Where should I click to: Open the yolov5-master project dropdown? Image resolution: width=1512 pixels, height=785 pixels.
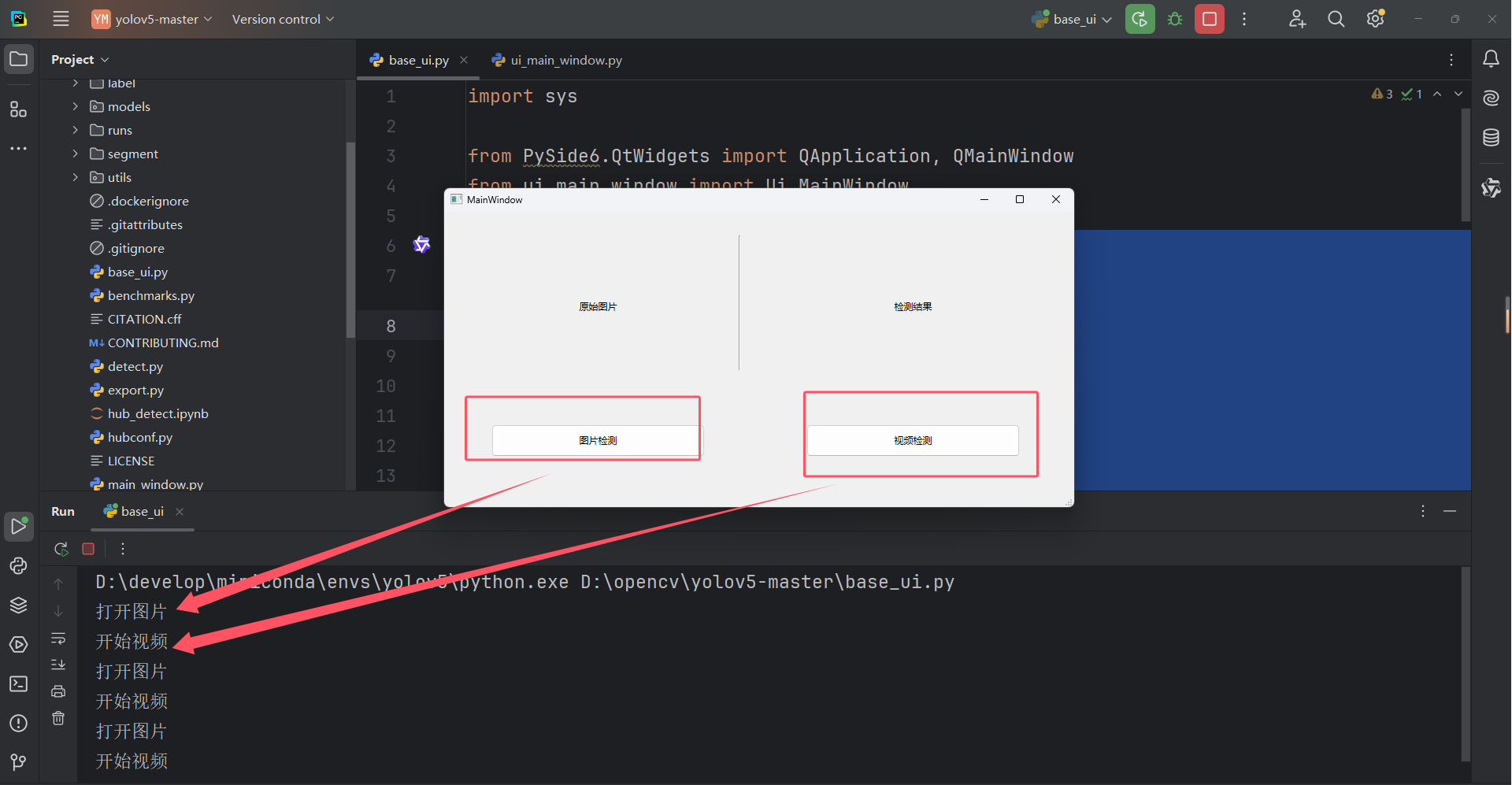tap(151, 18)
